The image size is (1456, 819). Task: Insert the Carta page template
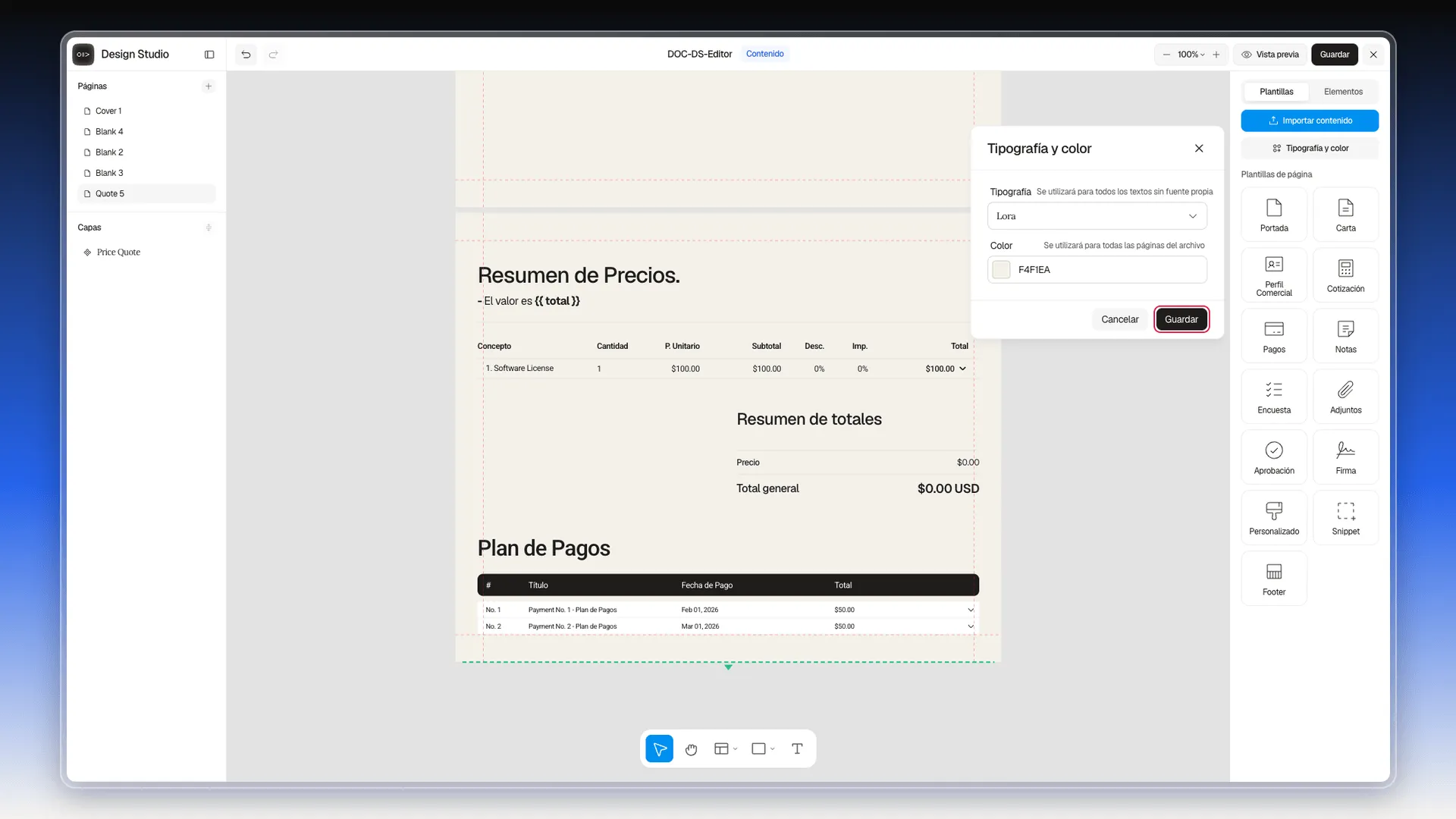pyautogui.click(x=1345, y=215)
